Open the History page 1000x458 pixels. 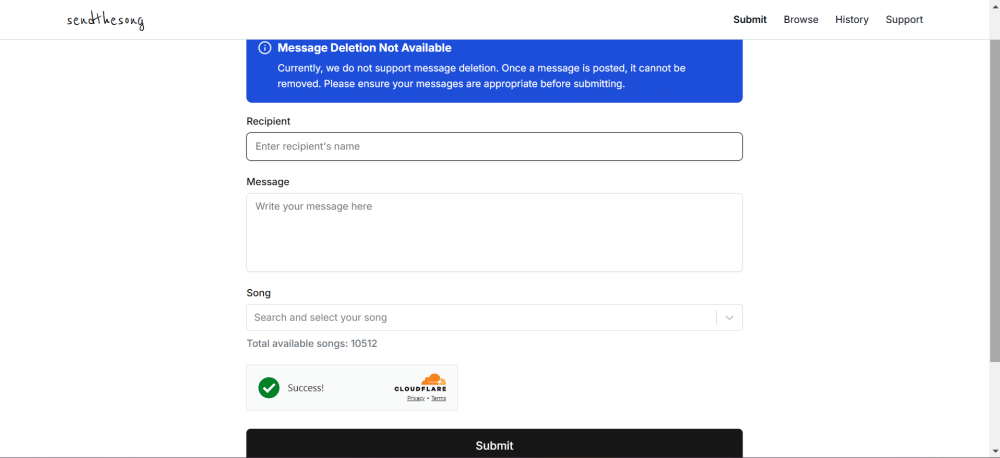tap(851, 20)
